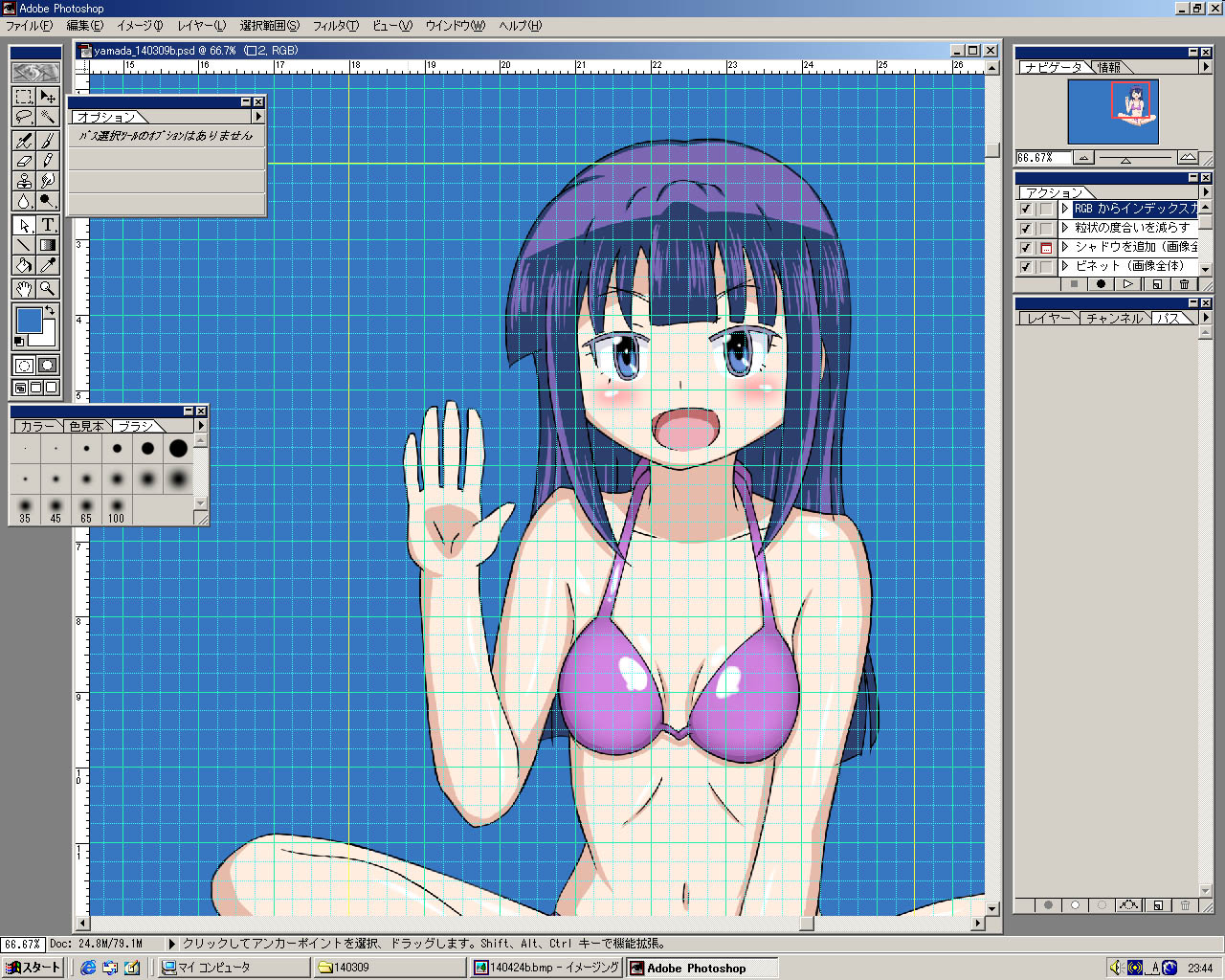Viewport: 1225px width, 980px height.
Task: Select the Direct Selection arrow tool
Action: [x=24, y=225]
